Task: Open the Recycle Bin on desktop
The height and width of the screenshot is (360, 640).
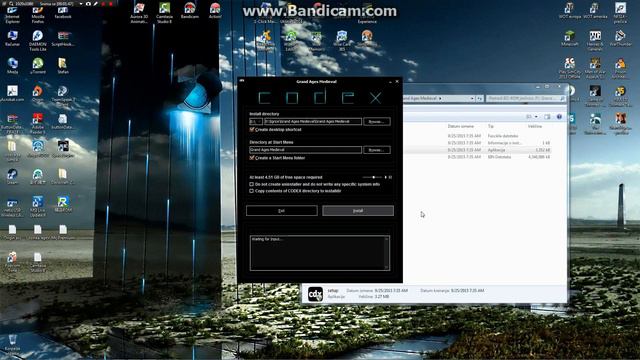Action: pyautogui.click(x=12, y=342)
